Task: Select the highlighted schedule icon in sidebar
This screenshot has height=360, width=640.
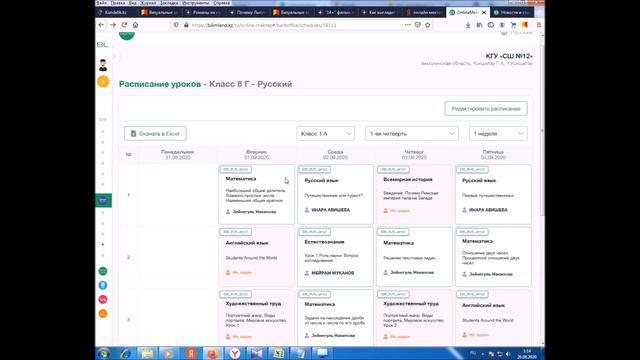Action: click(103, 200)
